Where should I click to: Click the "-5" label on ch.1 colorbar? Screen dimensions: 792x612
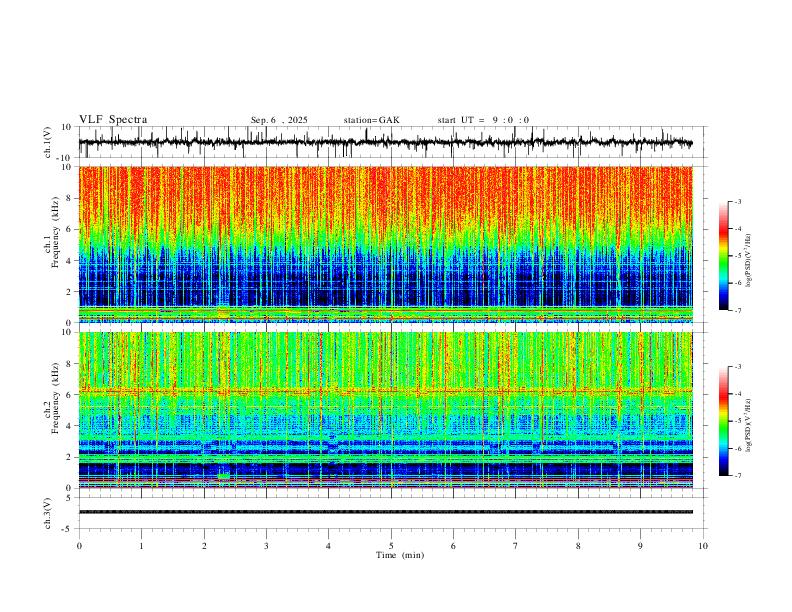738,256
